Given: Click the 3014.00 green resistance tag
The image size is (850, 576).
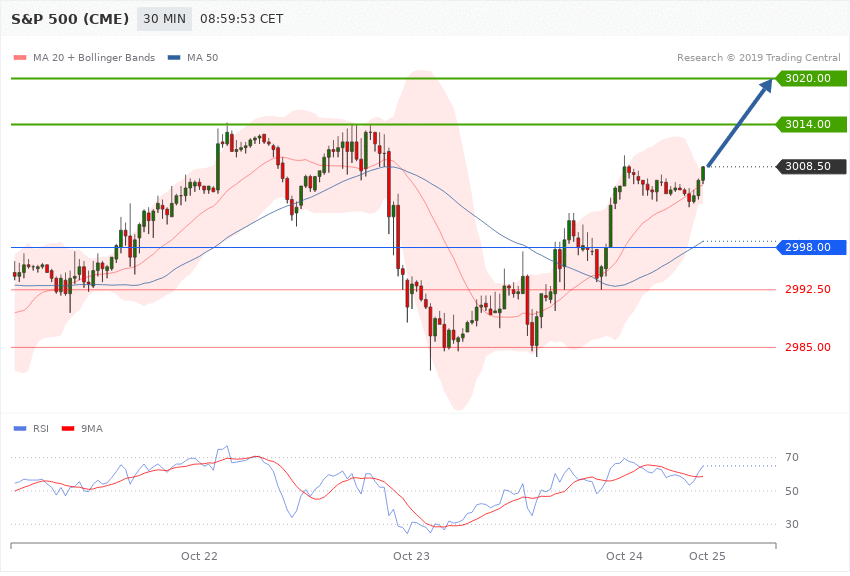Looking at the screenshot, I should 811,124.
